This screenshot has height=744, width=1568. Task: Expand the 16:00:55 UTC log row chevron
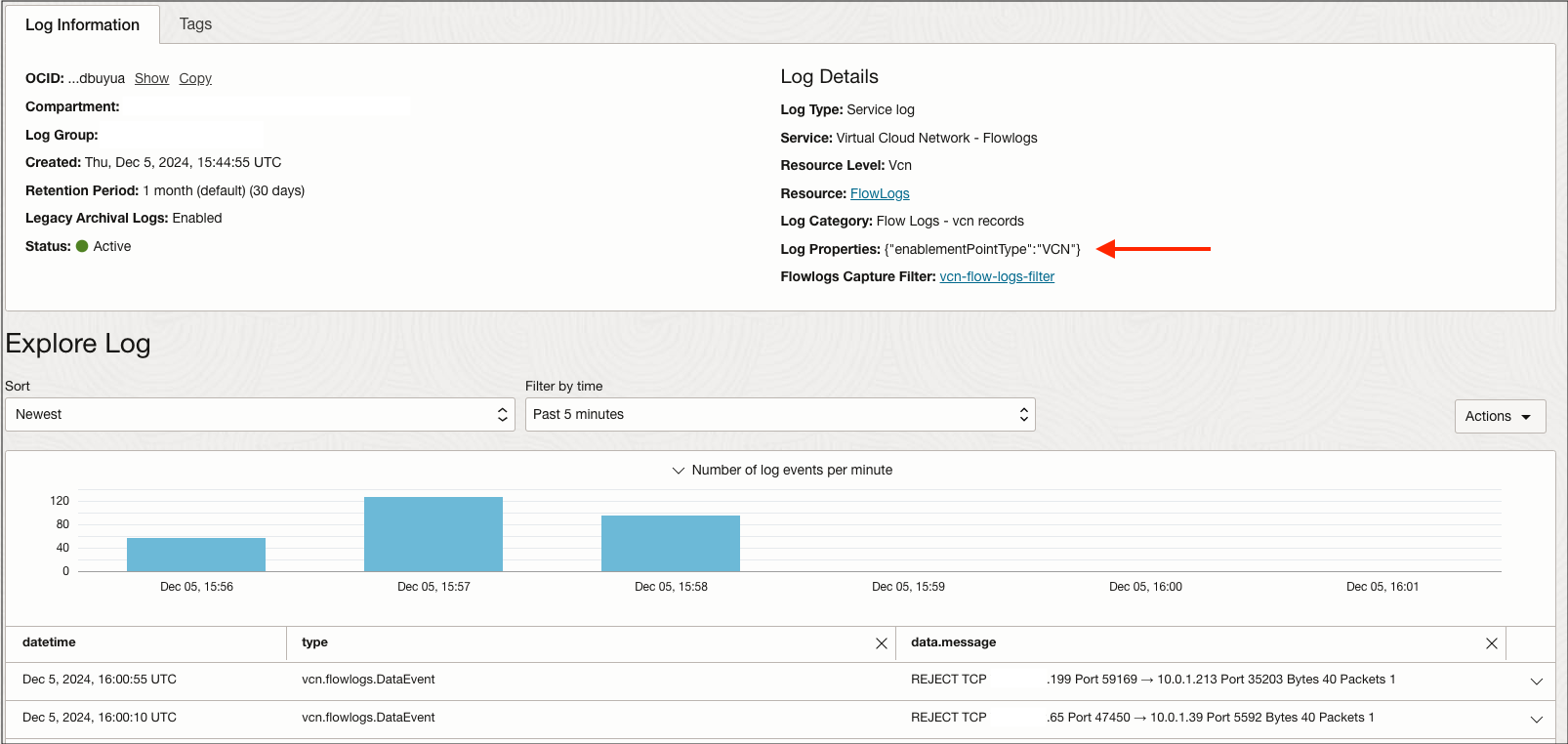coord(1536,682)
